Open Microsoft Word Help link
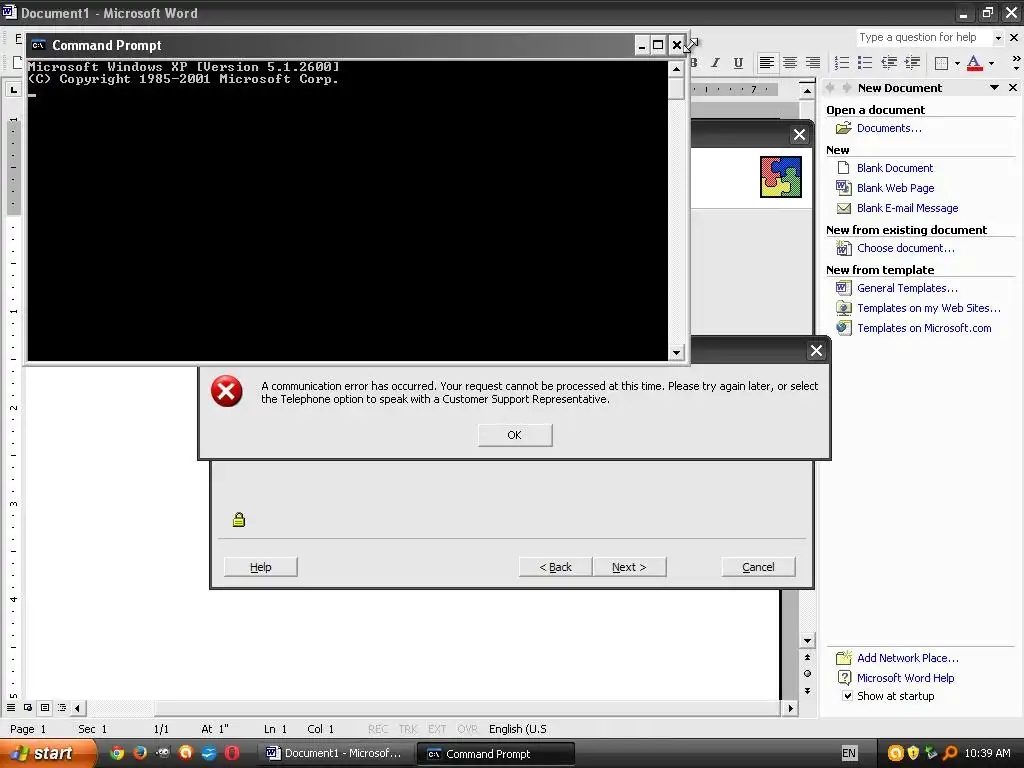Viewport: 1024px width, 768px height. pyautogui.click(x=905, y=678)
